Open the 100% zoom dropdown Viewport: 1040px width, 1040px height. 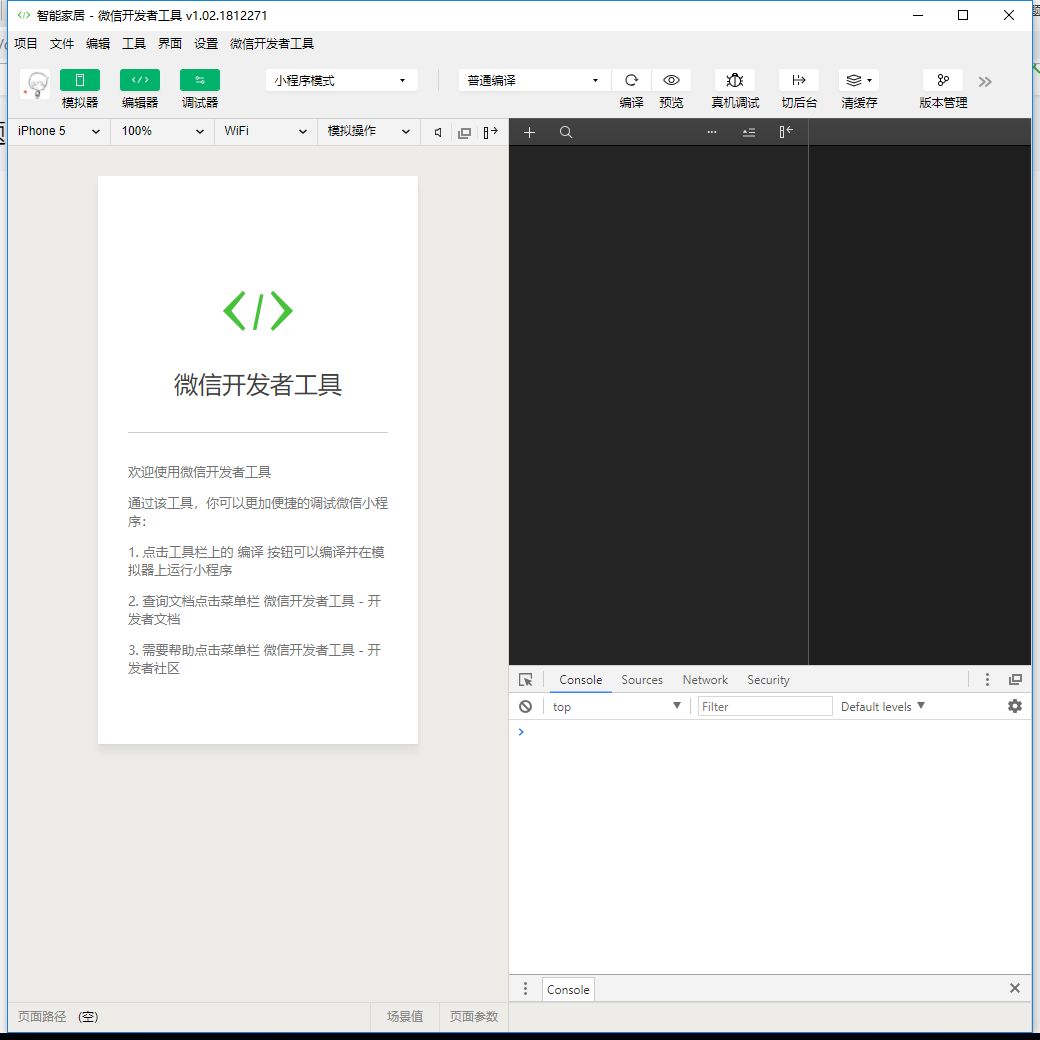pos(162,131)
